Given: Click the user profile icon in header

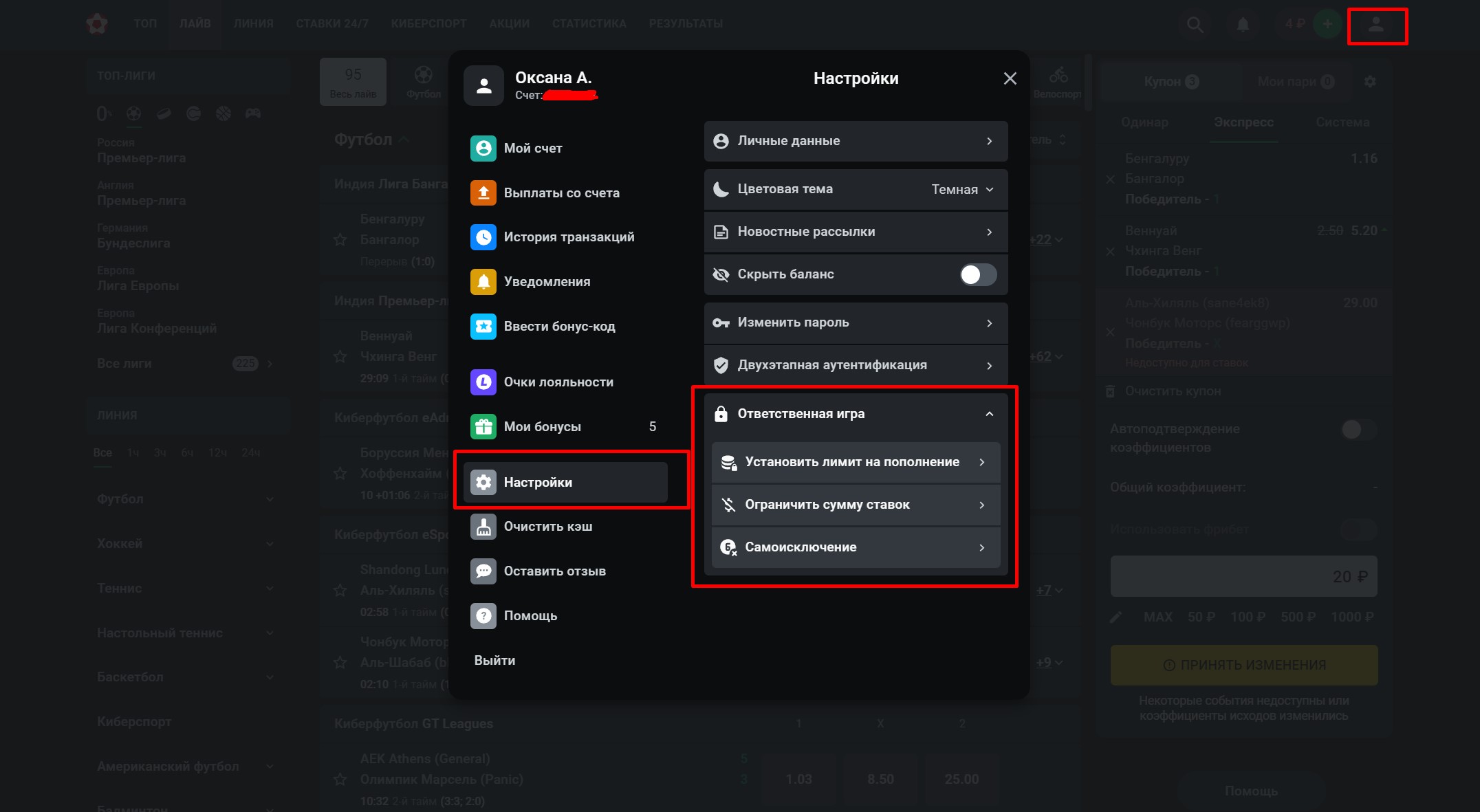Looking at the screenshot, I should click(x=1375, y=25).
